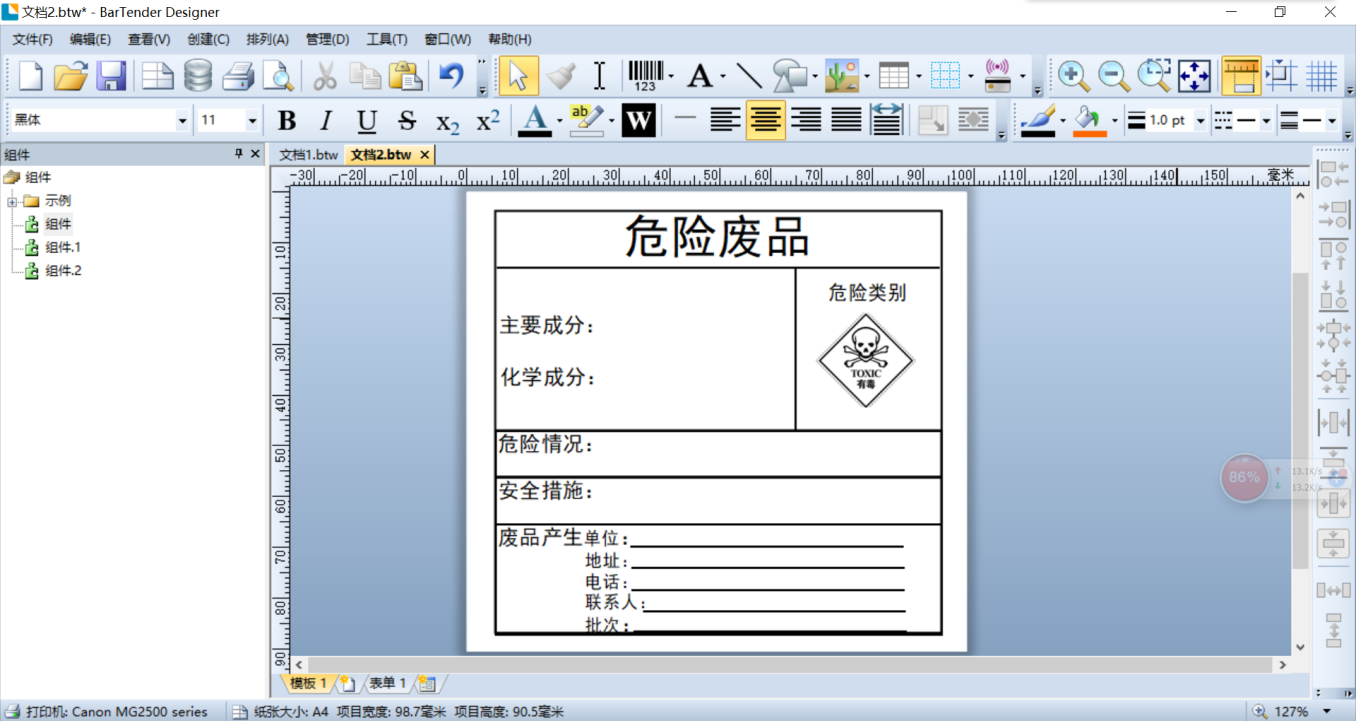Click fill color paint bucket swatch
The image size is (1356, 721).
[x=1089, y=121]
